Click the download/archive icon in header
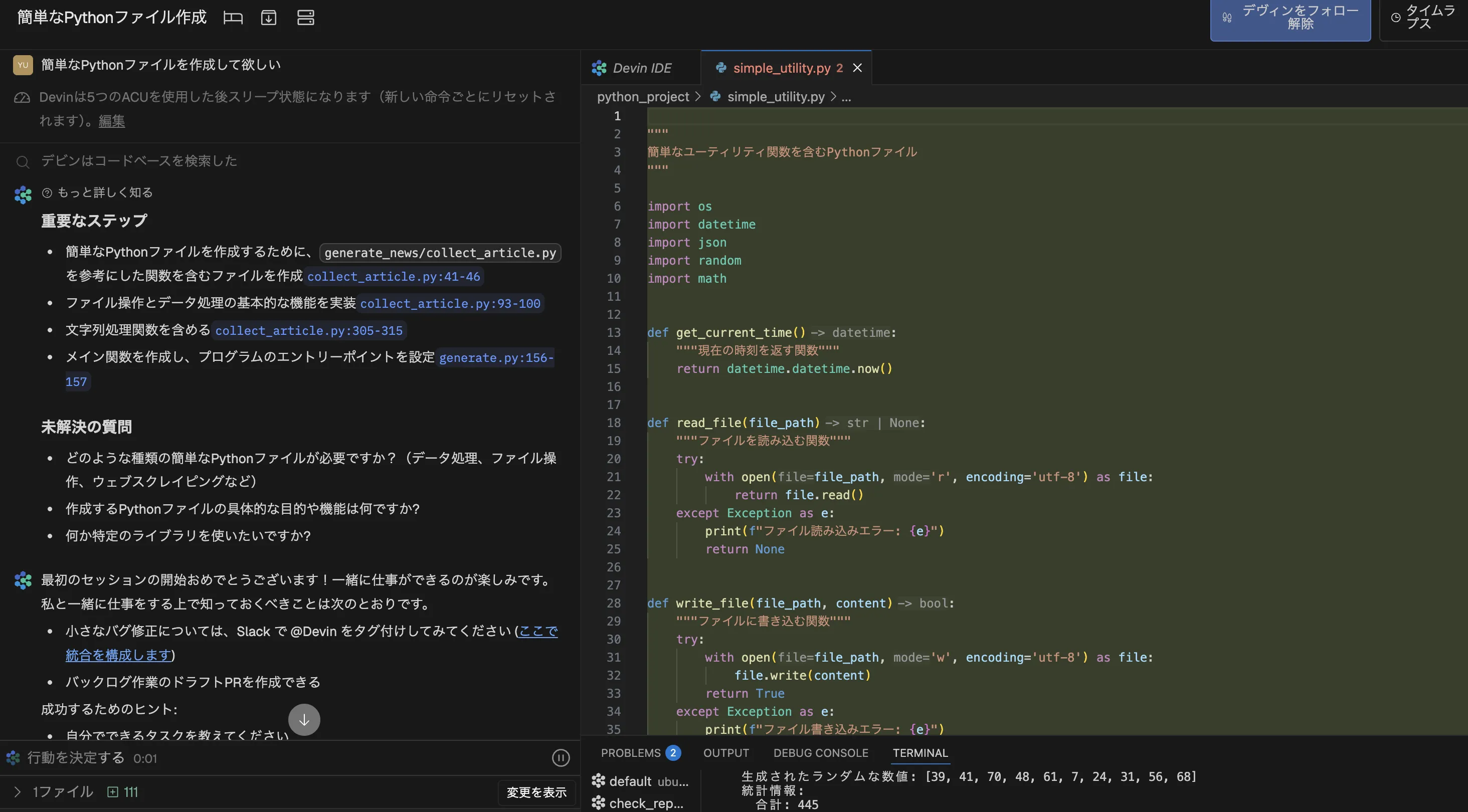 pos(268,18)
